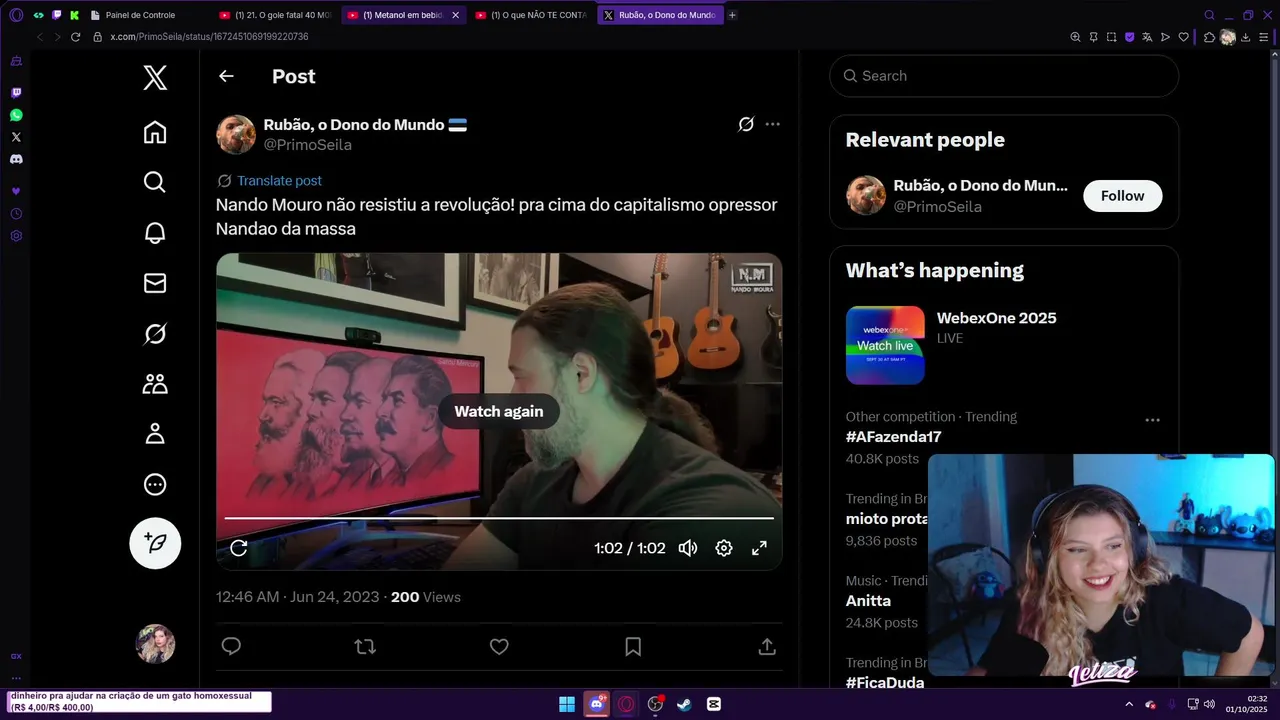Compose a new post with feather button
This screenshot has width=1280, height=720.
coord(155,543)
